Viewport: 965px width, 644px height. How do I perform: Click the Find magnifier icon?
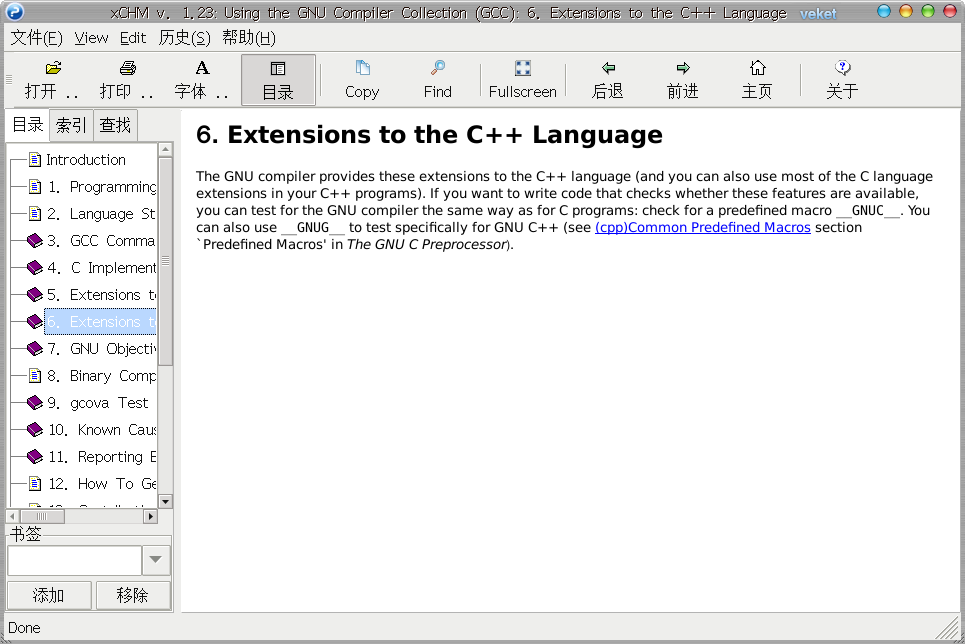(438, 68)
